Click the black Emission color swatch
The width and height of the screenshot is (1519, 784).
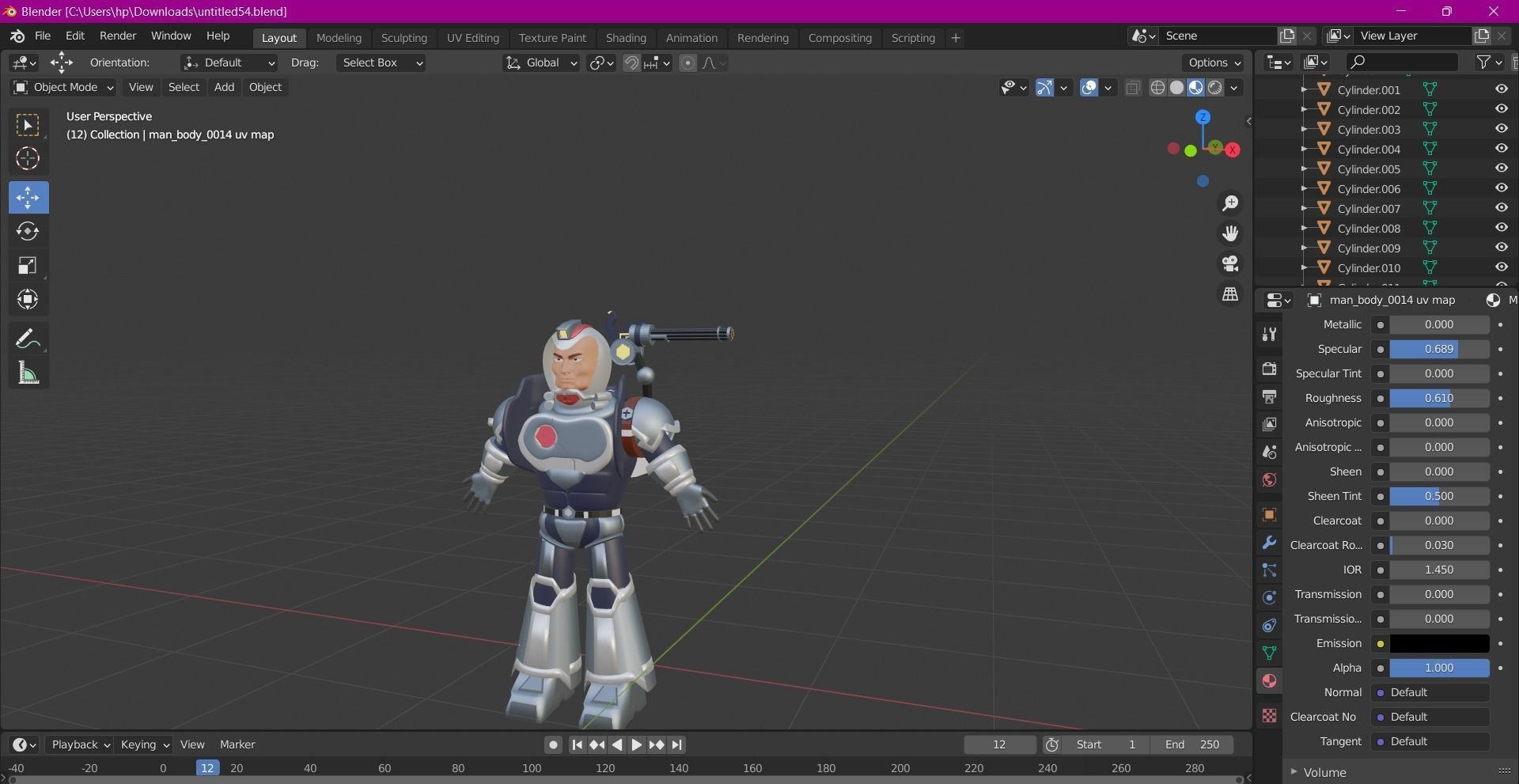tap(1439, 643)
